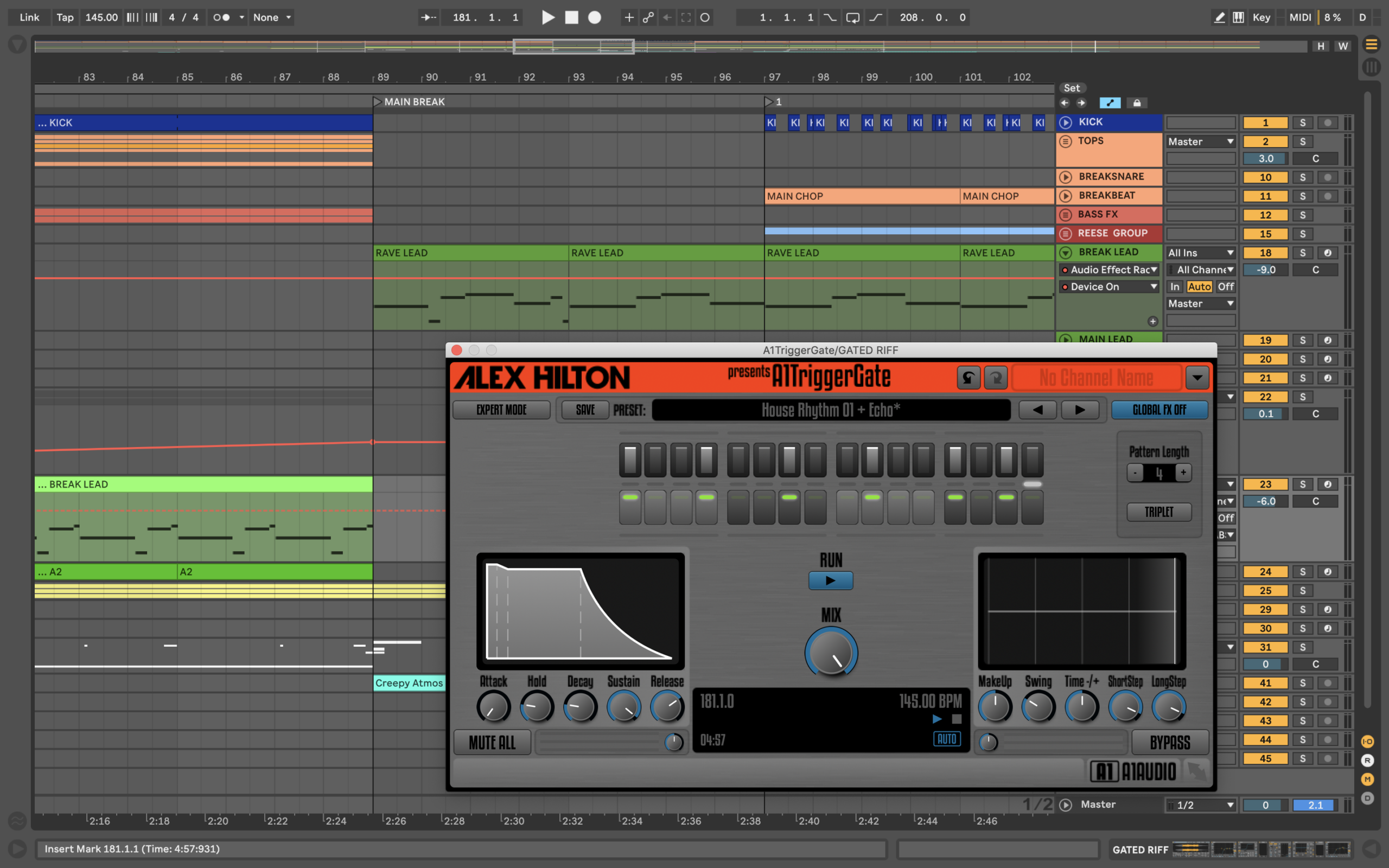Click the MUTE ALL button
The width and height of the screenshot is (1389, 868).
click(492, 742)
